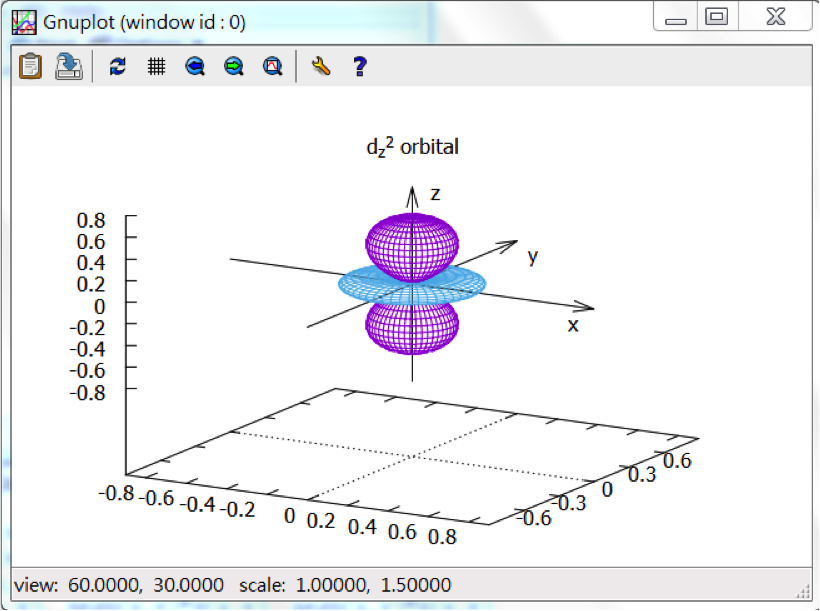Image resolution: width=820 pixels, height=611 pixels.
Task: Apply the previous zoom settings
Action: click(x=195, y=67)
